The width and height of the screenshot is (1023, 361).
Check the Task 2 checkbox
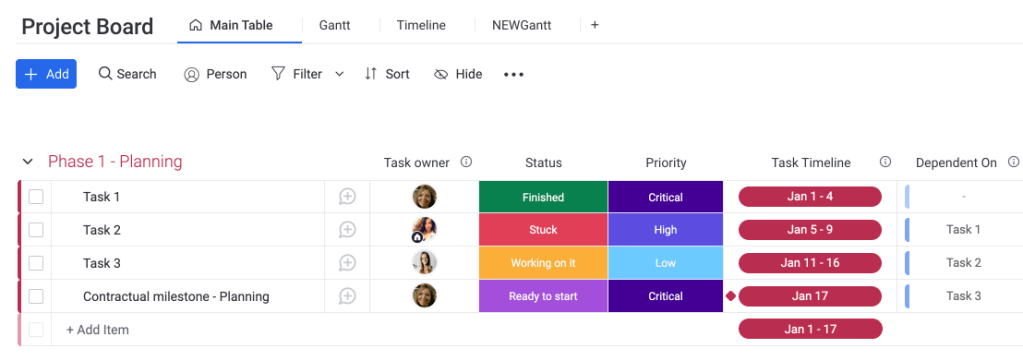click(x=36, y=230)
